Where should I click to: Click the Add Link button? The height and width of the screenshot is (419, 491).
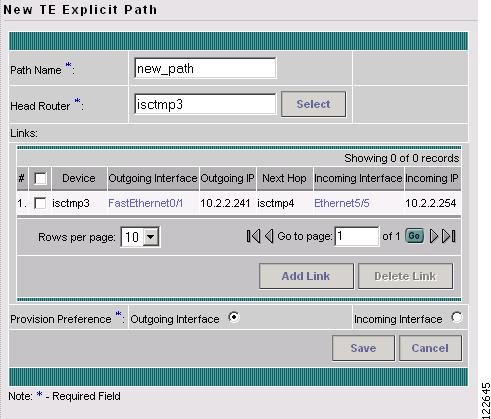coord(306,276)
